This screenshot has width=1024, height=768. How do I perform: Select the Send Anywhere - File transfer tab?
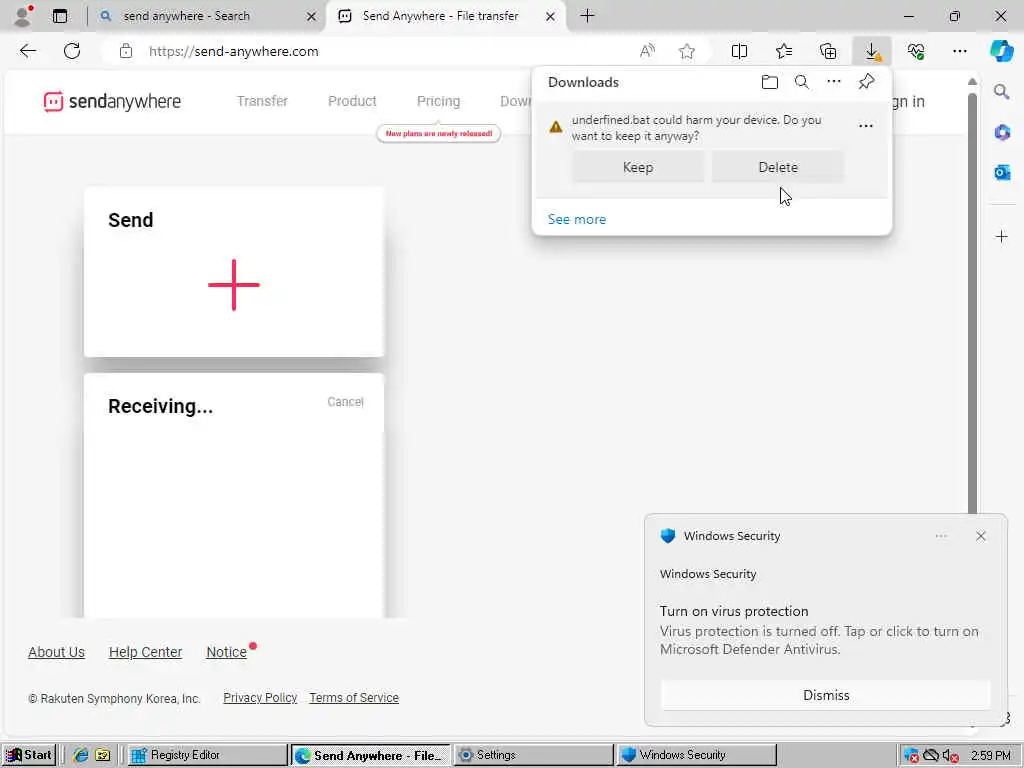440,16
